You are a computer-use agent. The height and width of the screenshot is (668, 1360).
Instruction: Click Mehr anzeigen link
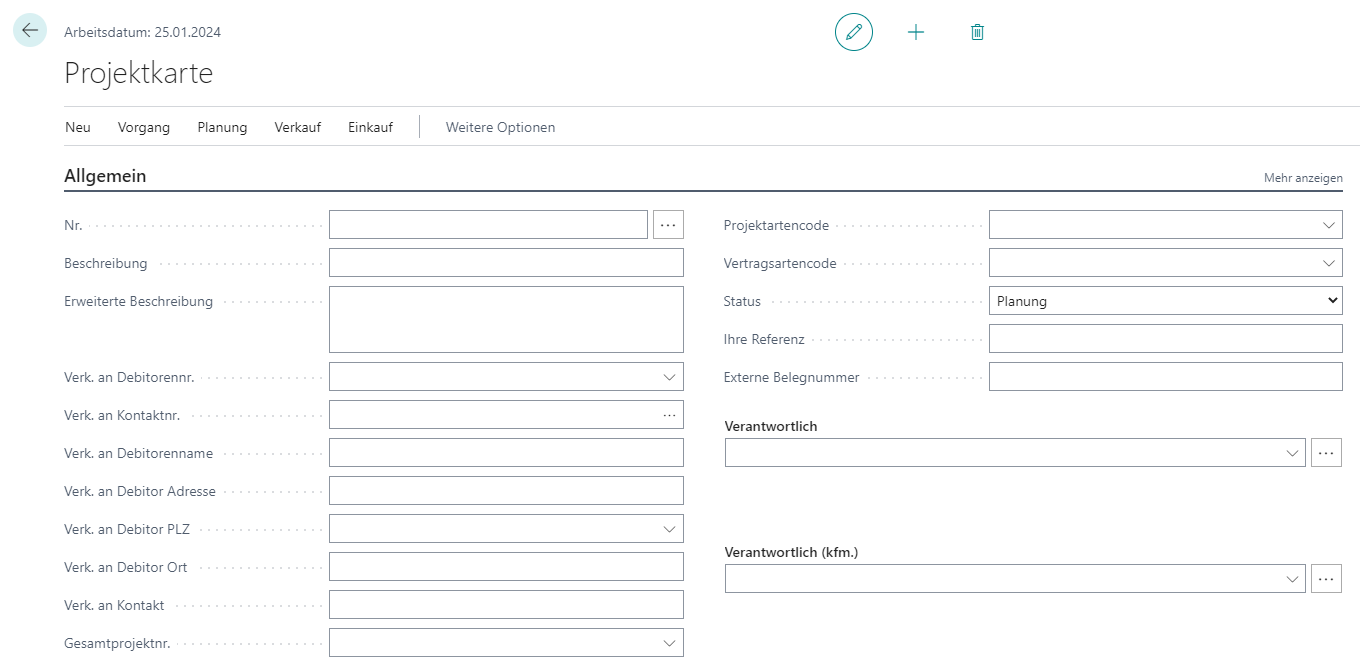pos(1303,178)
